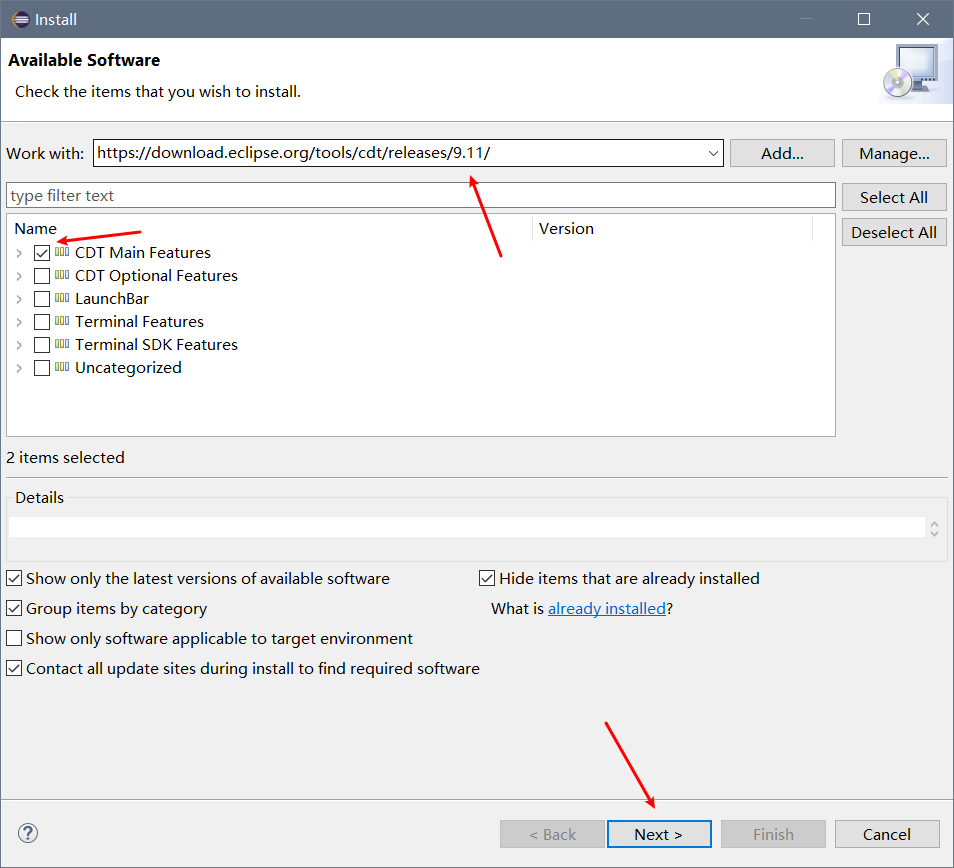Click the Eclipse icon in the title bar

(x=20, y=19)
